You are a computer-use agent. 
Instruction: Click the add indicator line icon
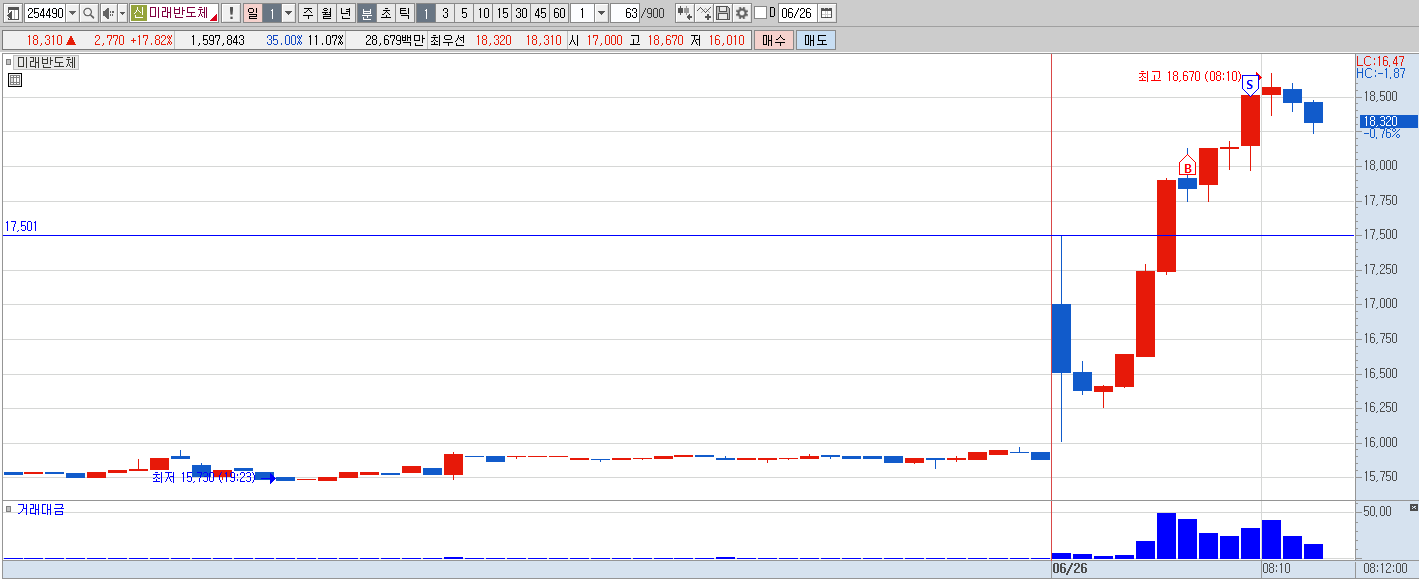click(x=704, y=13)
